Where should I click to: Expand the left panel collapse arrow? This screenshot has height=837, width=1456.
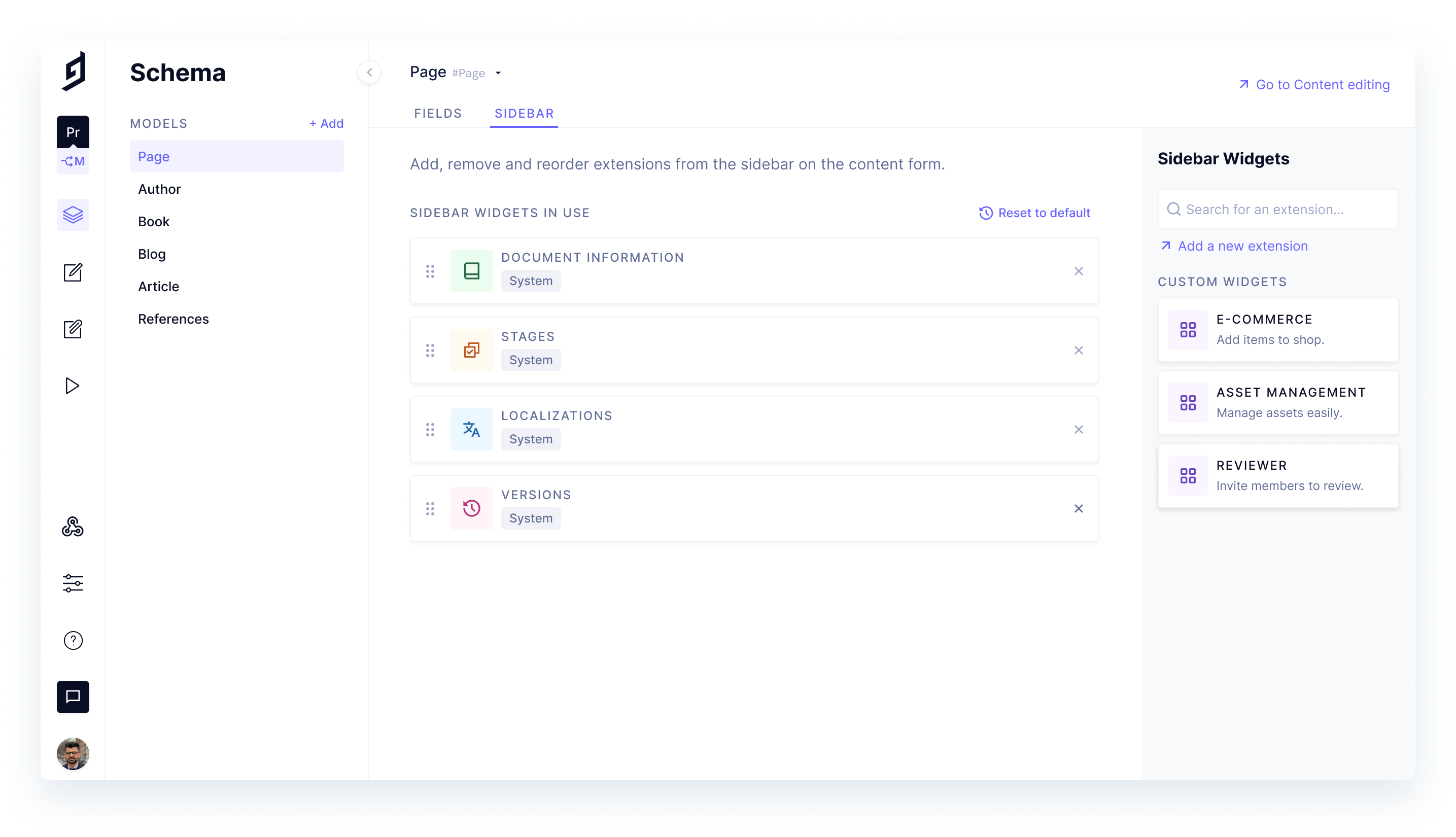(369, 72)
